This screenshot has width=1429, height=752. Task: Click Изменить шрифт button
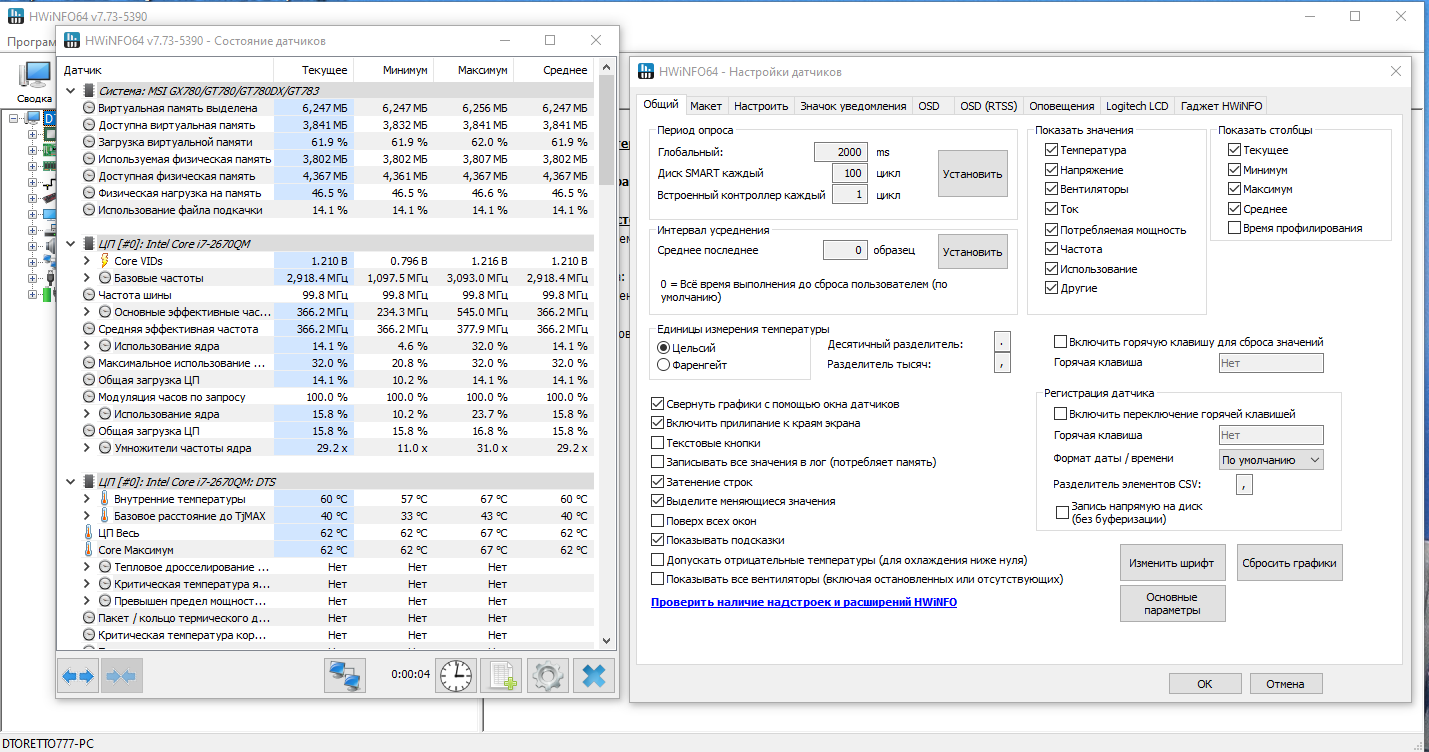(x=1173, y=563)
